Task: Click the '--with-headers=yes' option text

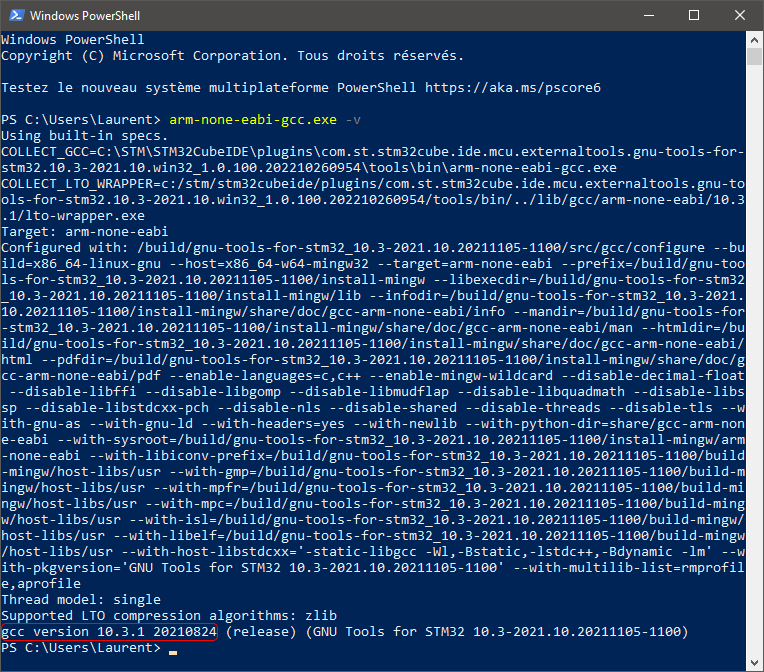Action: (x=273, y=423)
